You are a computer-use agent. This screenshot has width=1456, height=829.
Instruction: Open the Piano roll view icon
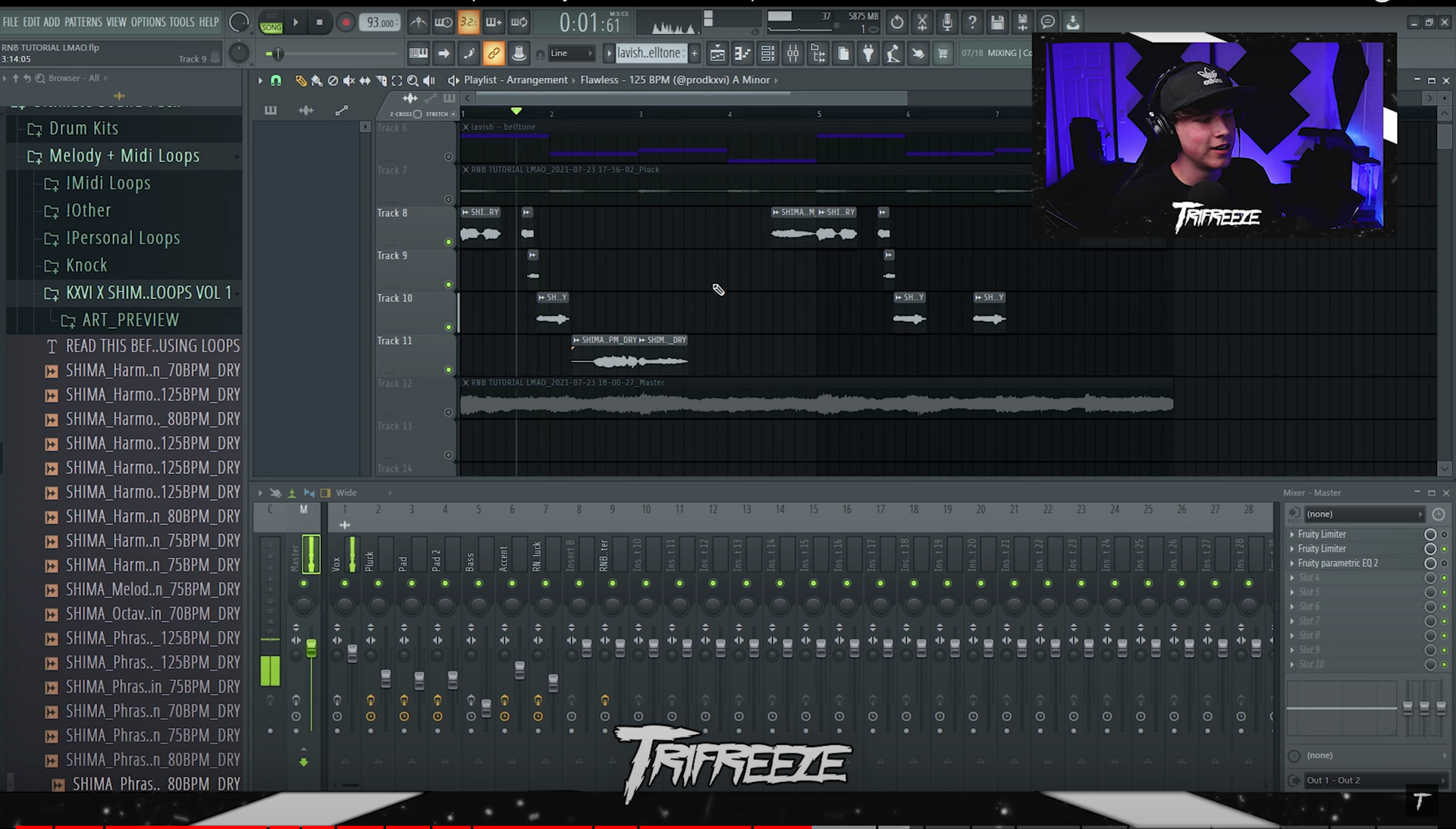coord(742,53)
